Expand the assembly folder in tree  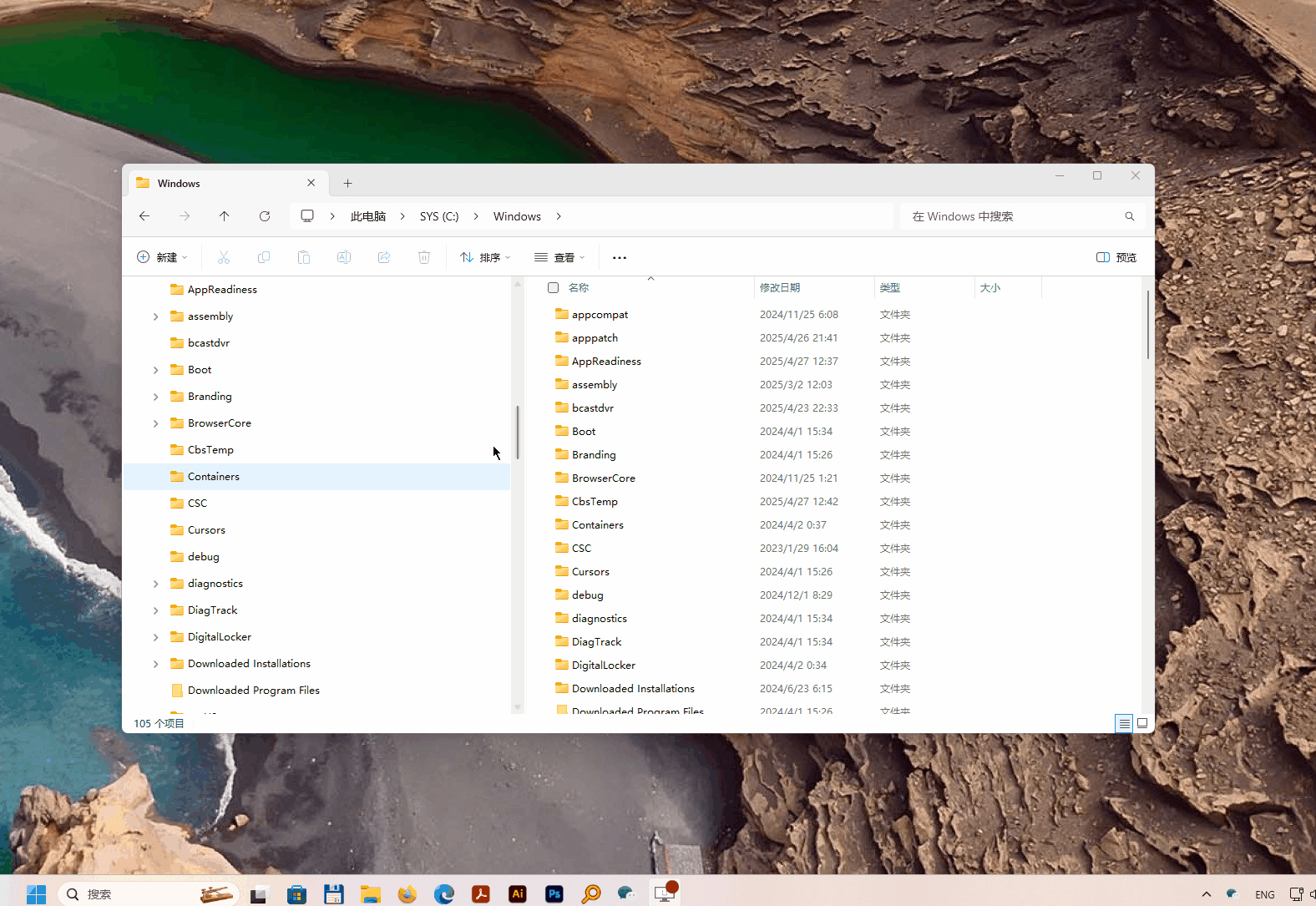[x=156, y=316]
